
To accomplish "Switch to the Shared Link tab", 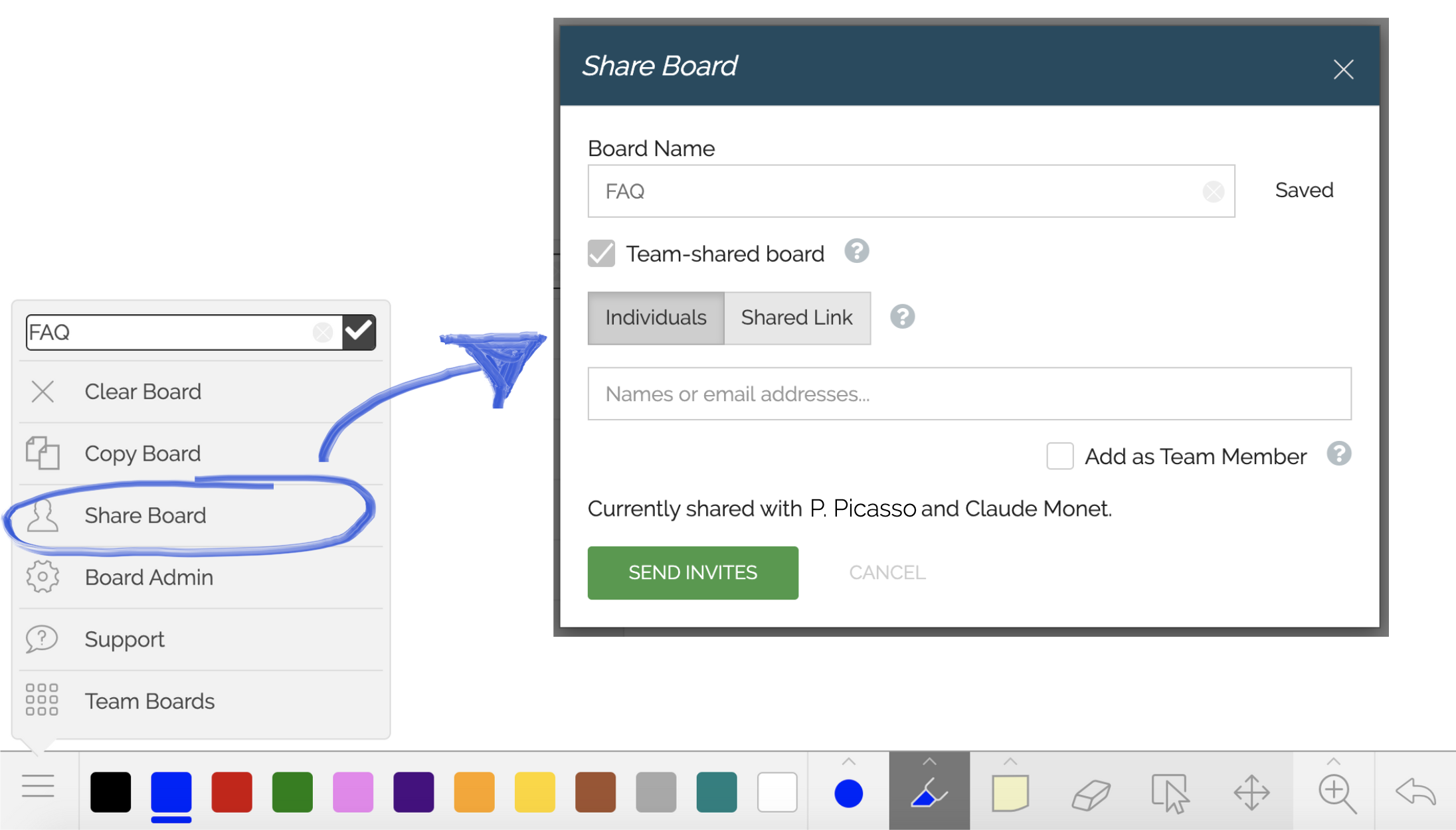I will [796, 317].
